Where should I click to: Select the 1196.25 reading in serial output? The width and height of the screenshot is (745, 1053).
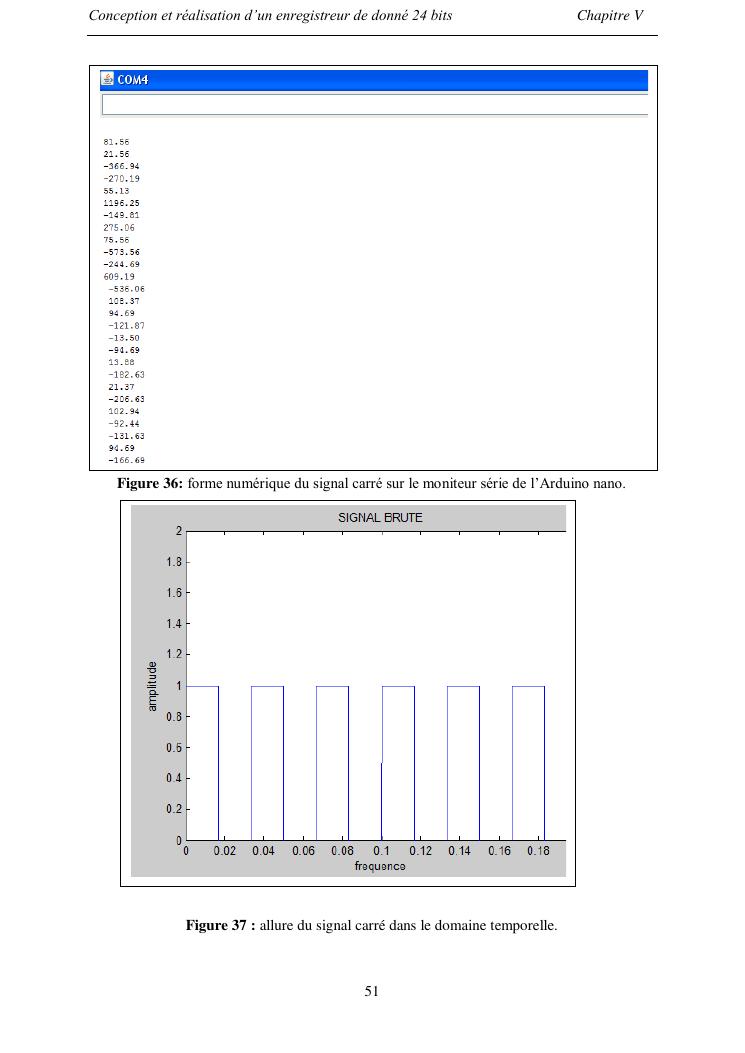click(121, 203)
